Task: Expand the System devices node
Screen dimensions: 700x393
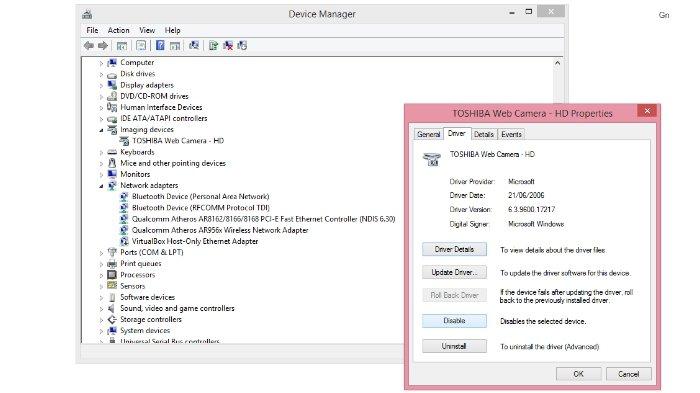Action: point(101,331)
